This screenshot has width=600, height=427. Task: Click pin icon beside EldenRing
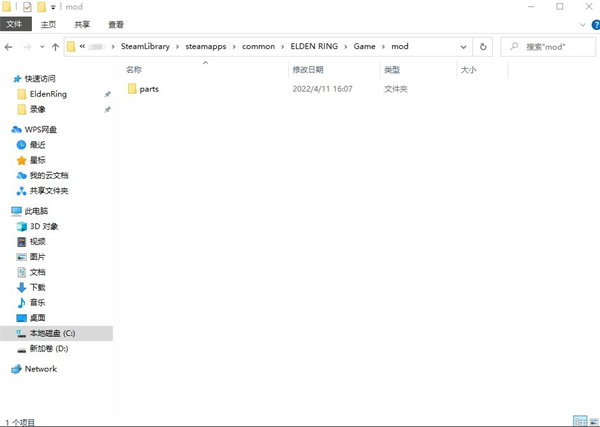(108, 94)
